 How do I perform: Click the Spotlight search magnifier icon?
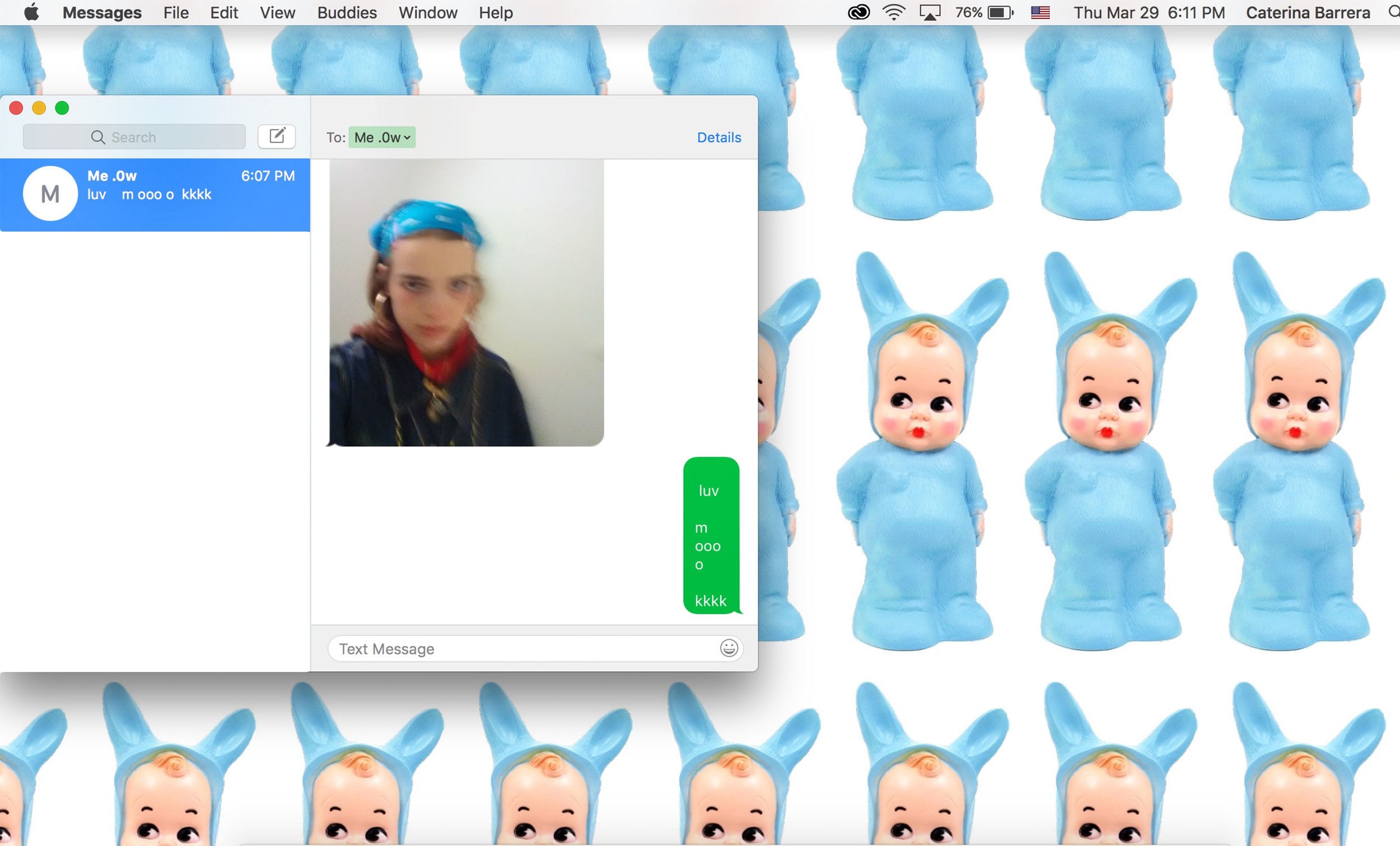[x=1393, y=12]
